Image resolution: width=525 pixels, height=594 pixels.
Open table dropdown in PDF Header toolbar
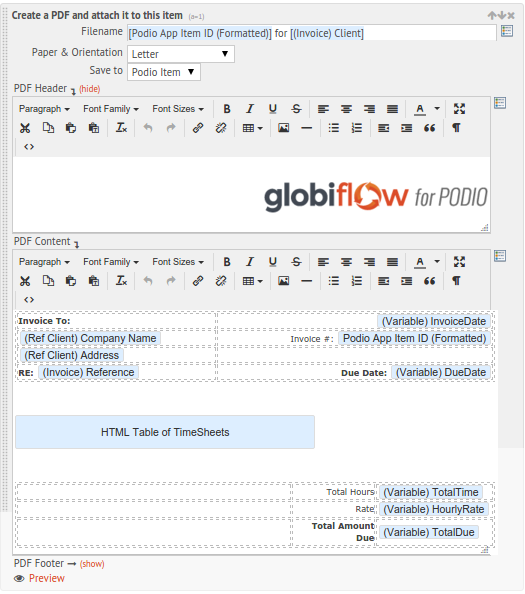[253, 128]
